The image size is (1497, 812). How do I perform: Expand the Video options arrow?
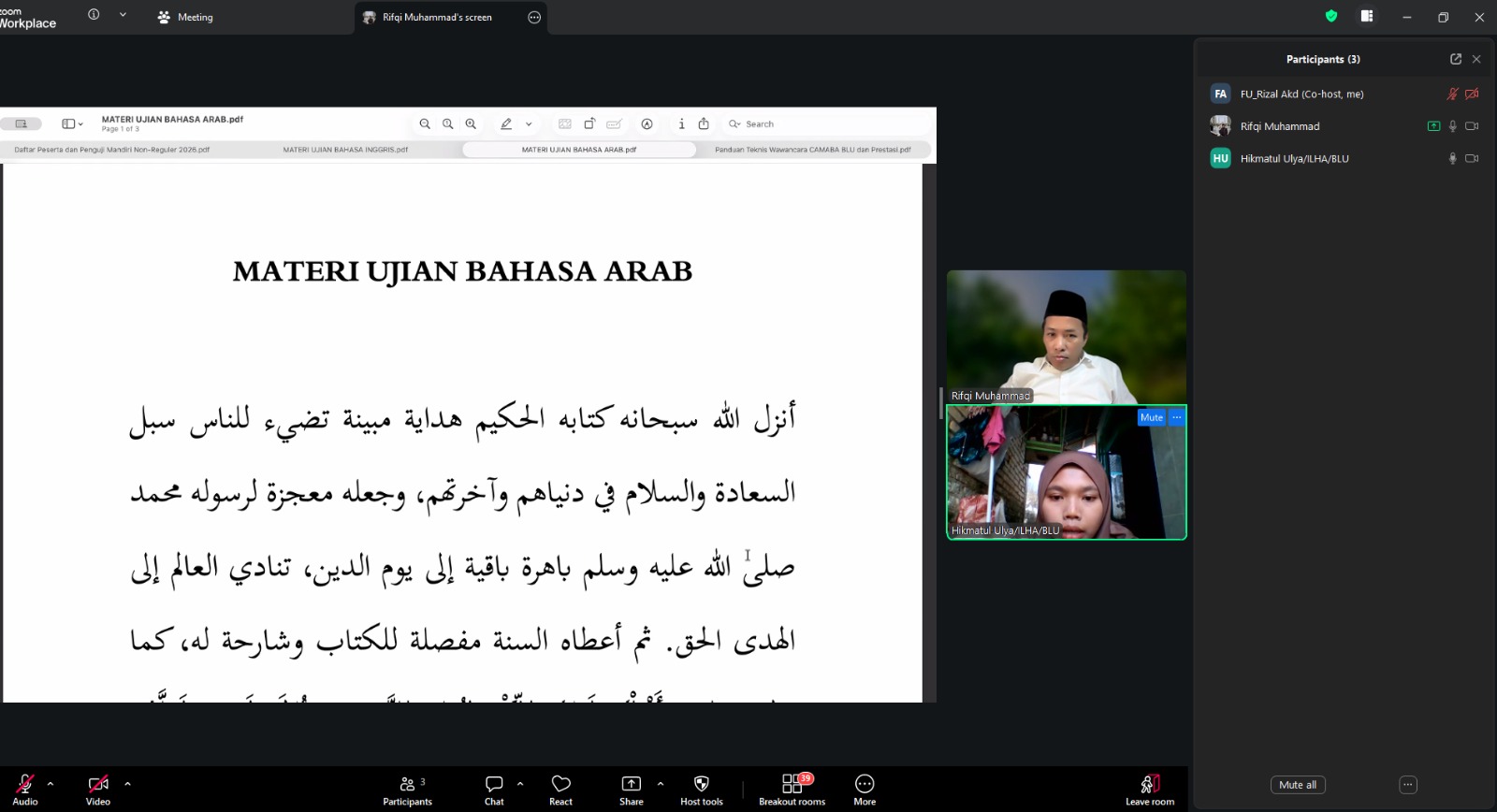click(x=127, y=784)
